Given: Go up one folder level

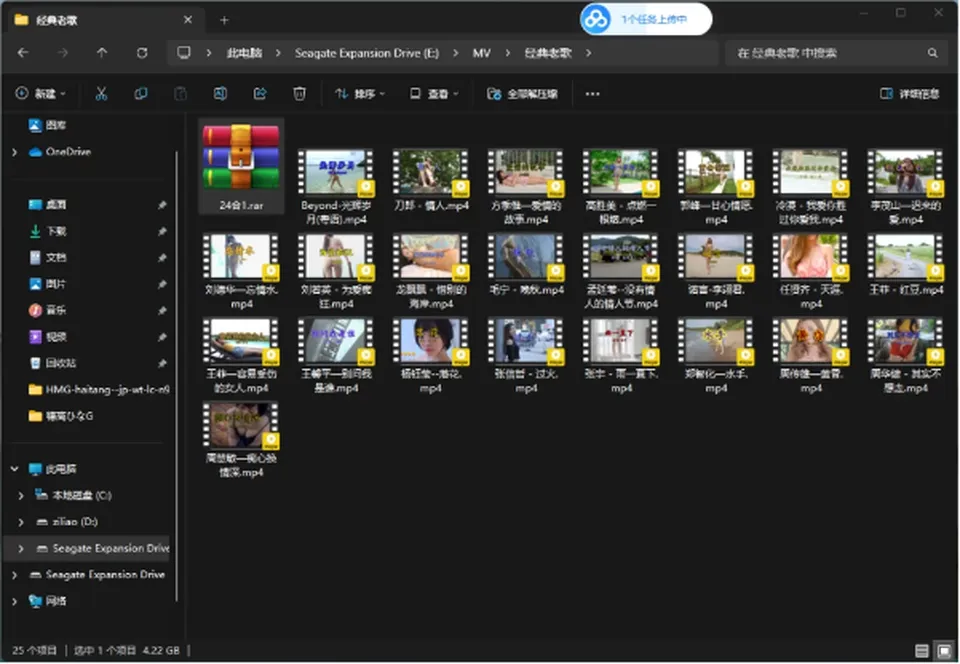Looking at the screenshot, I should pyautogui.click(x=102, y=53).
